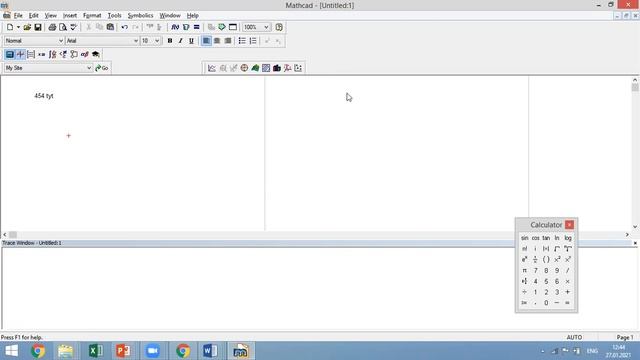
Task: Open the Symbolics menu
Action: [140, 16]
